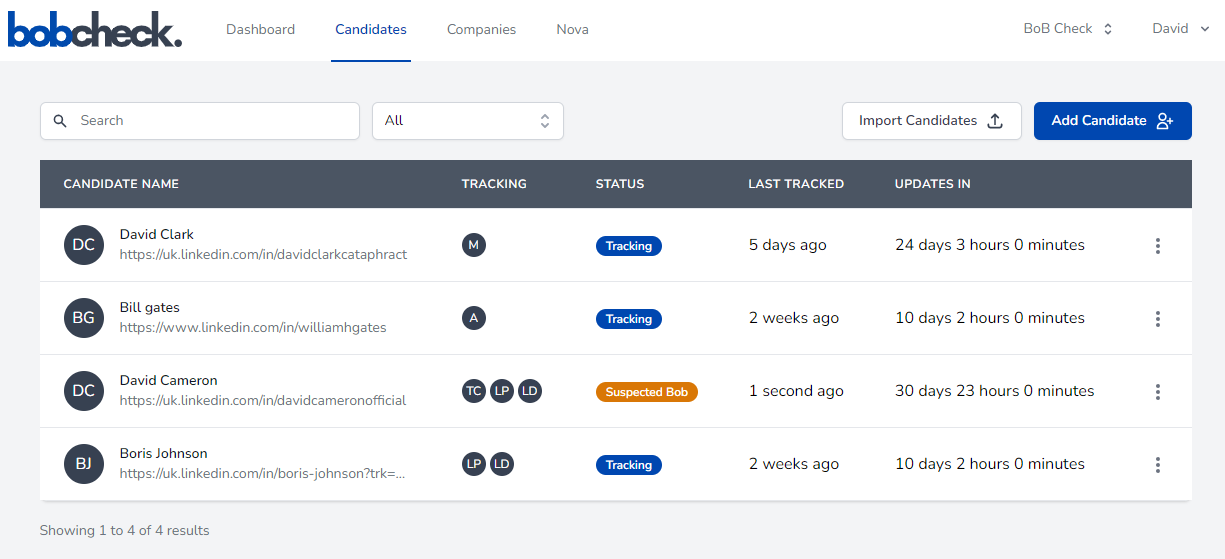Click the Boris Johnson candidate name

point(164,454)
